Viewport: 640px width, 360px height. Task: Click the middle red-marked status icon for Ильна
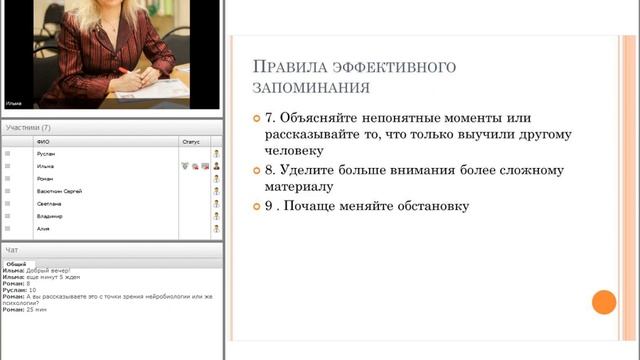coord(195,166)
